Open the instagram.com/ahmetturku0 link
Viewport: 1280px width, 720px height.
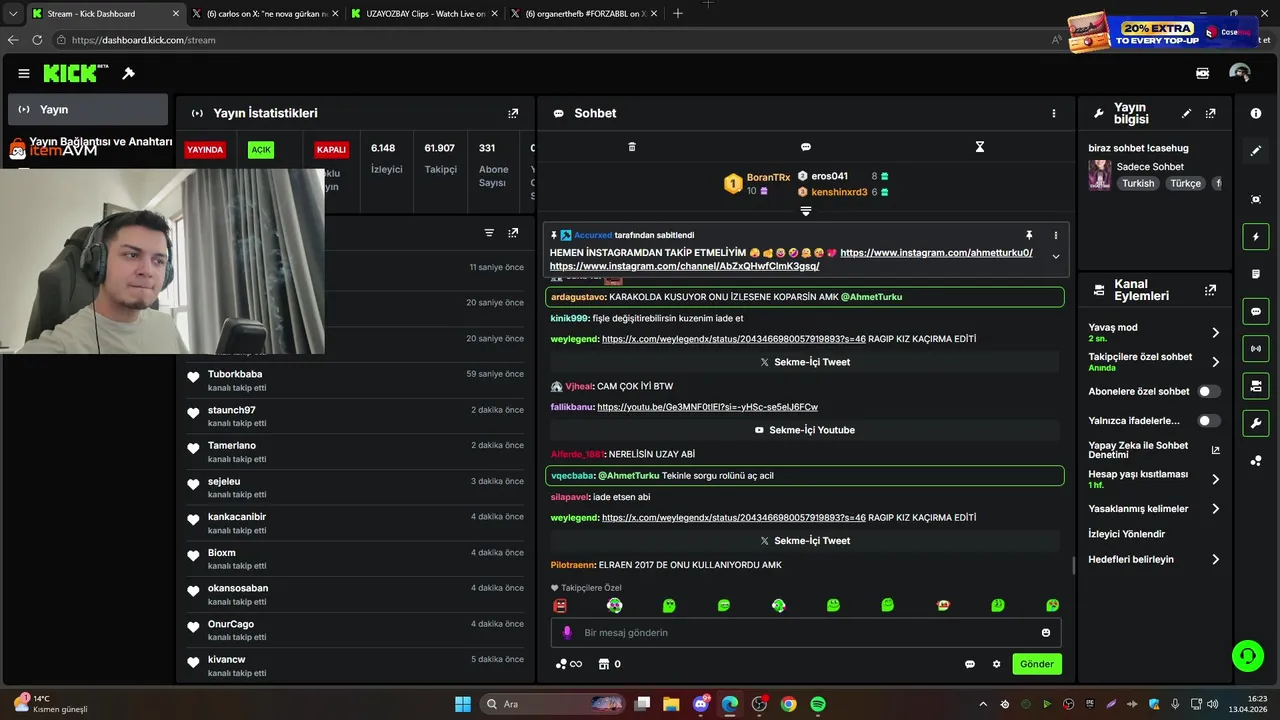936,253
